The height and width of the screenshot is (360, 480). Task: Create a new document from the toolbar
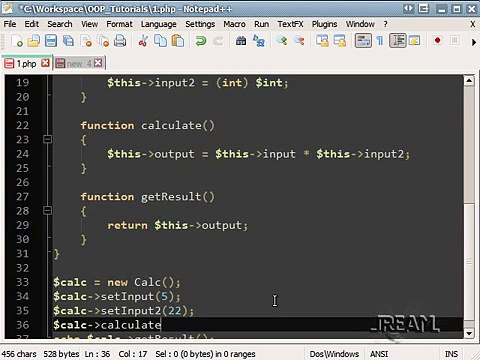(17, 41)
